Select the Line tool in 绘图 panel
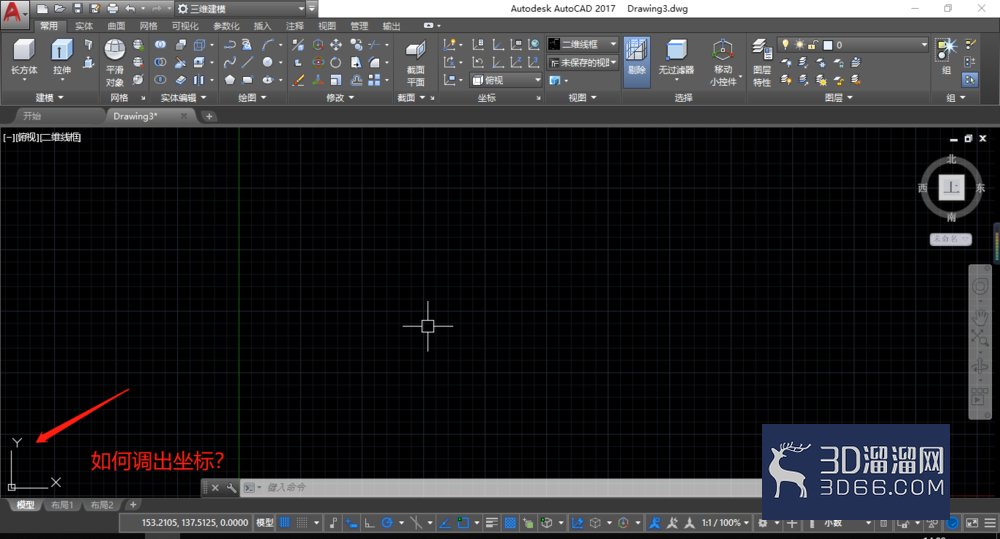 tap(248, 63)
